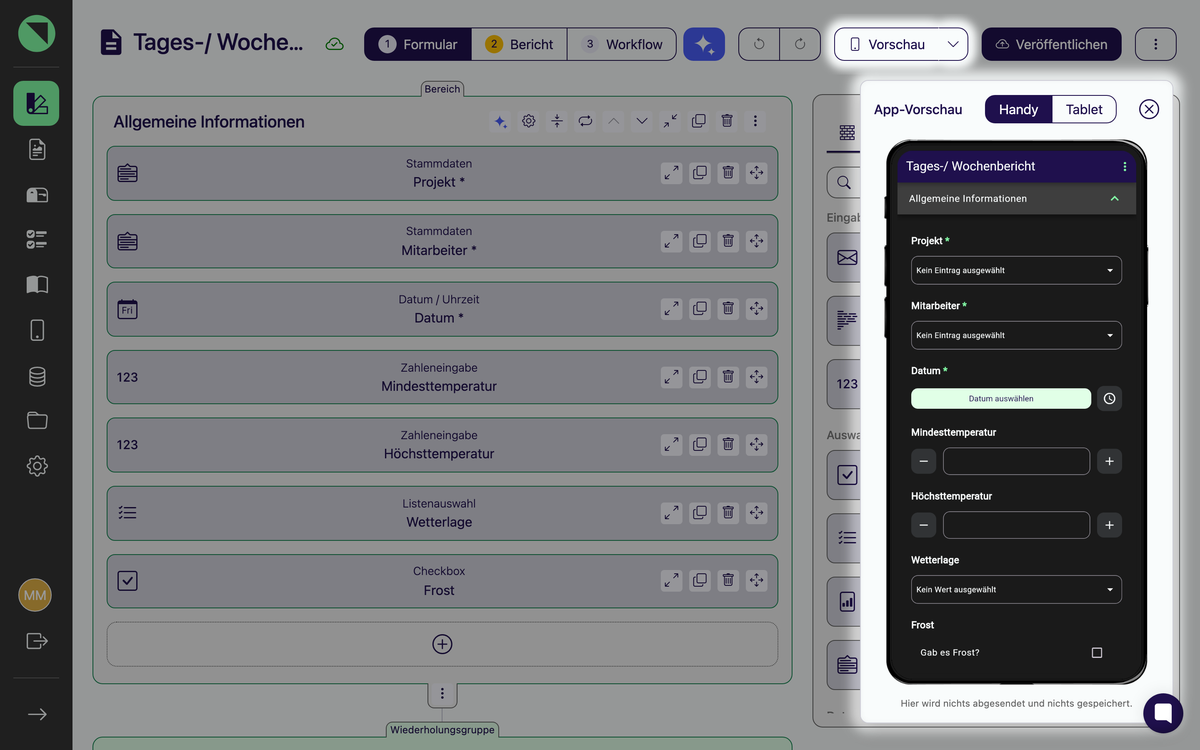Click the move handle of the Wetterlage field

pyautogui.click(x=757, y=513)
